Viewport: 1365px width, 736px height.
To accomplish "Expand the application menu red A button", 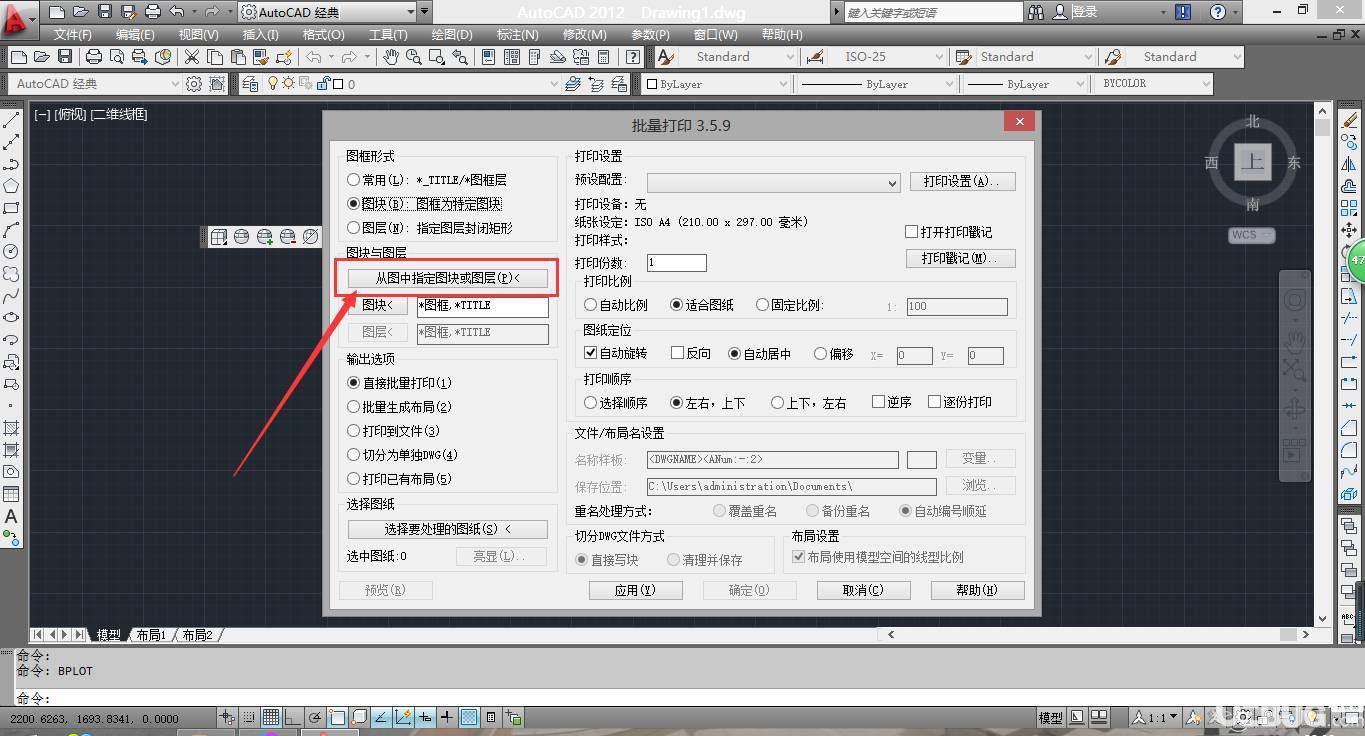I will click(x=18, y=22).
